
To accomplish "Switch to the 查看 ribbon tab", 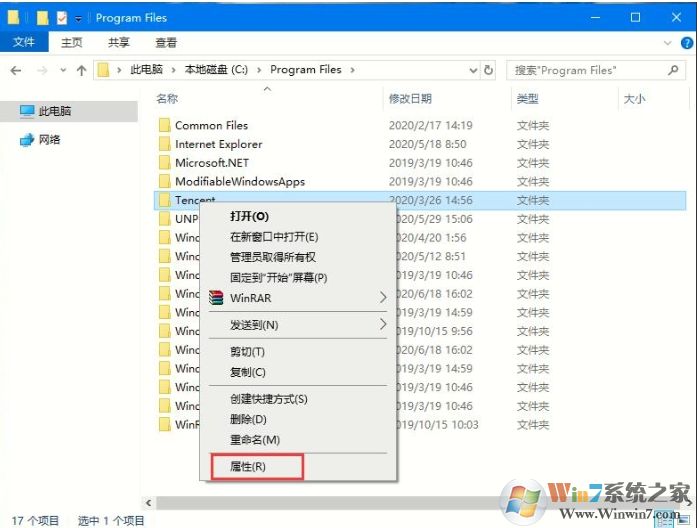I will pyautogui.click(x=166, y=43).
